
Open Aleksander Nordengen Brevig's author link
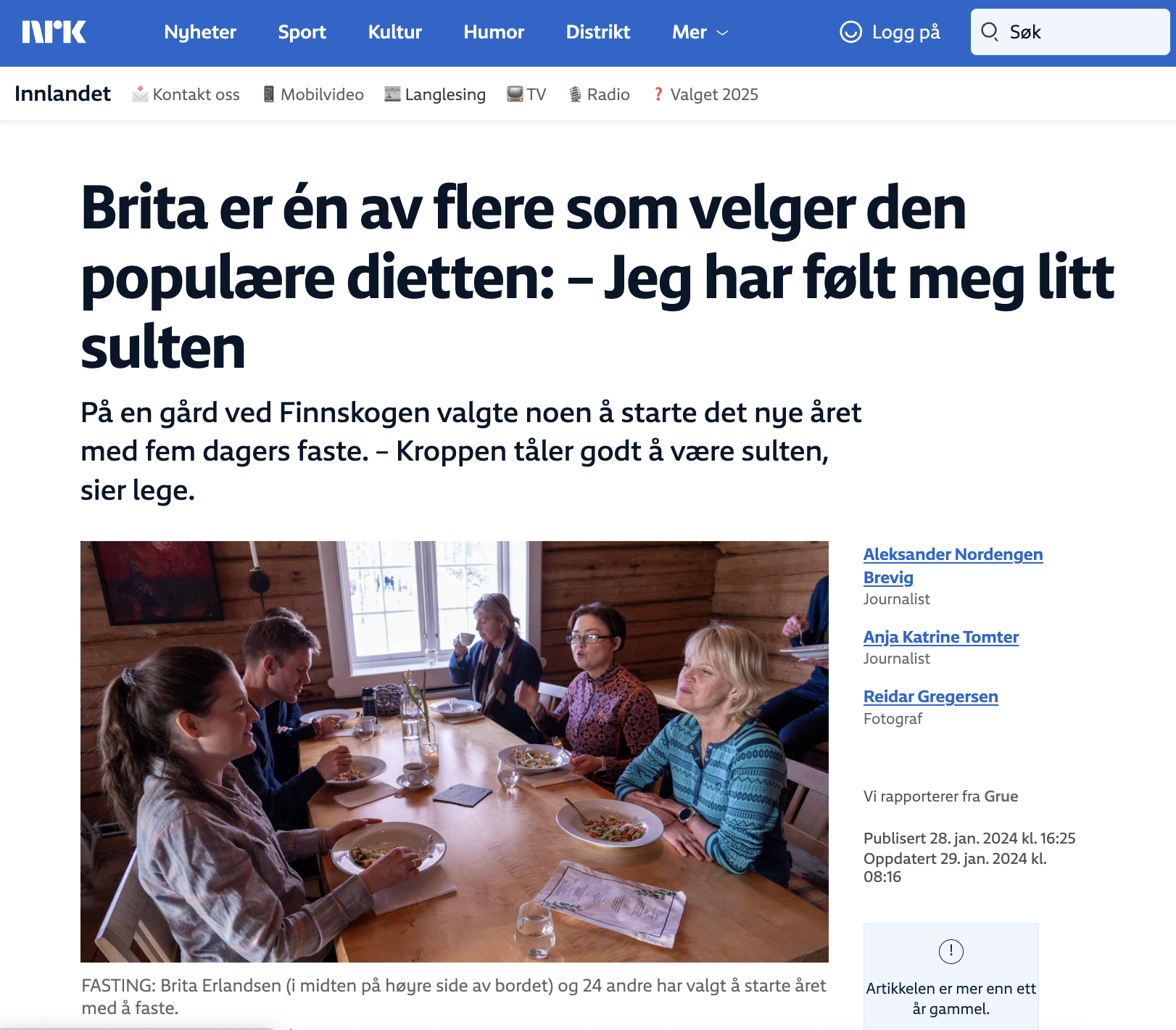coord(953,566)
